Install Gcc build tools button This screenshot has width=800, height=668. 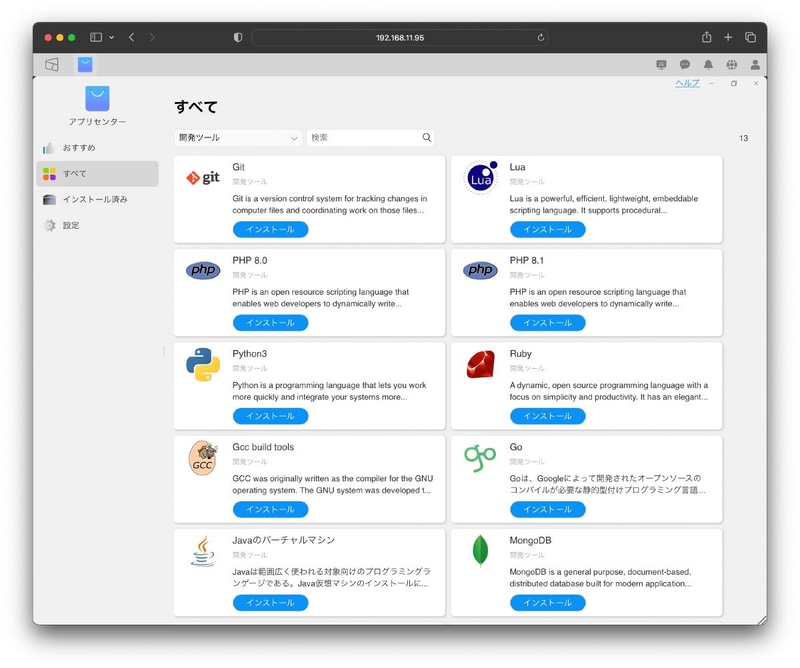click(270, 510)
